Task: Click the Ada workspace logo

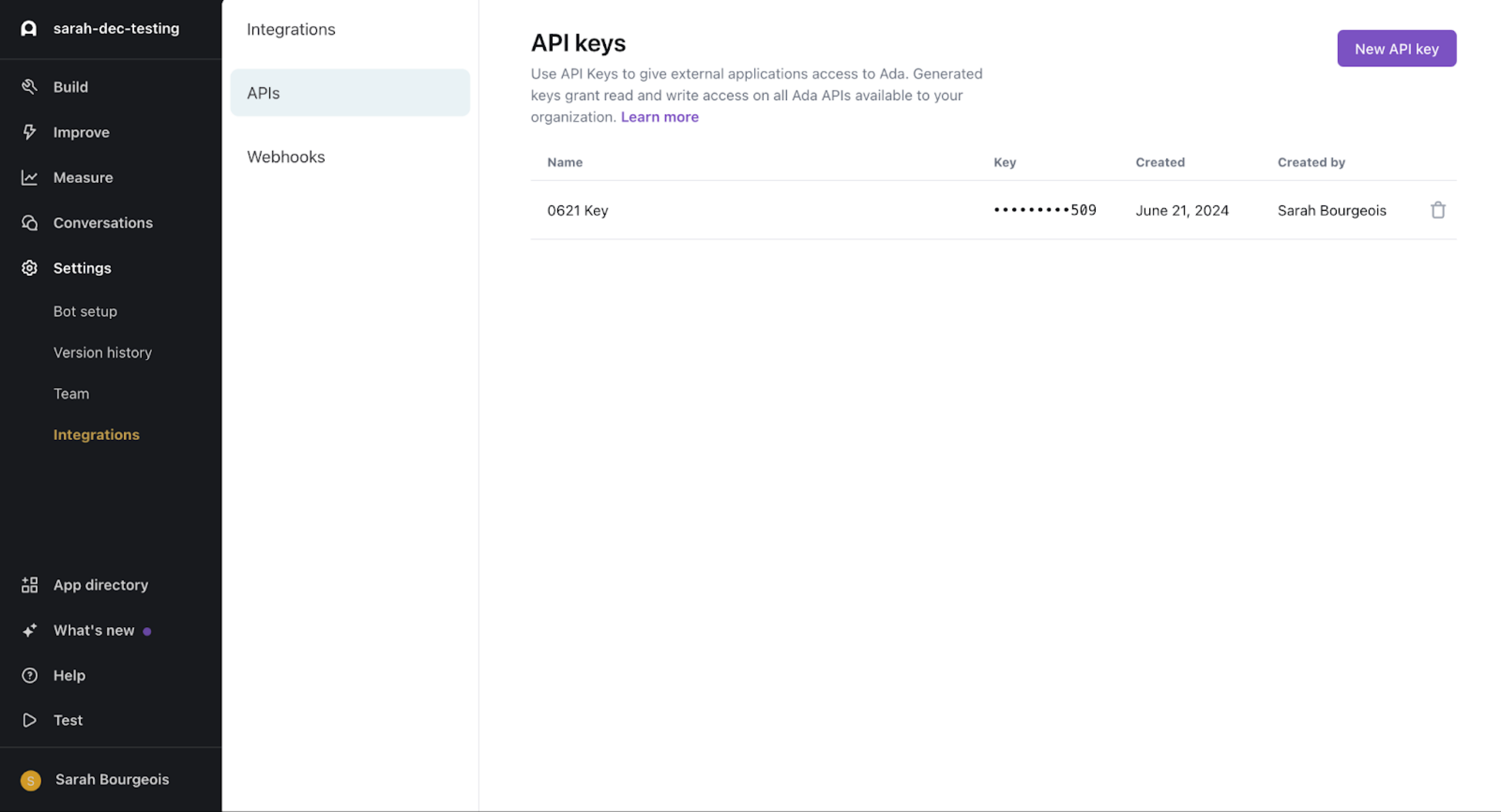Action: [29, 28]
